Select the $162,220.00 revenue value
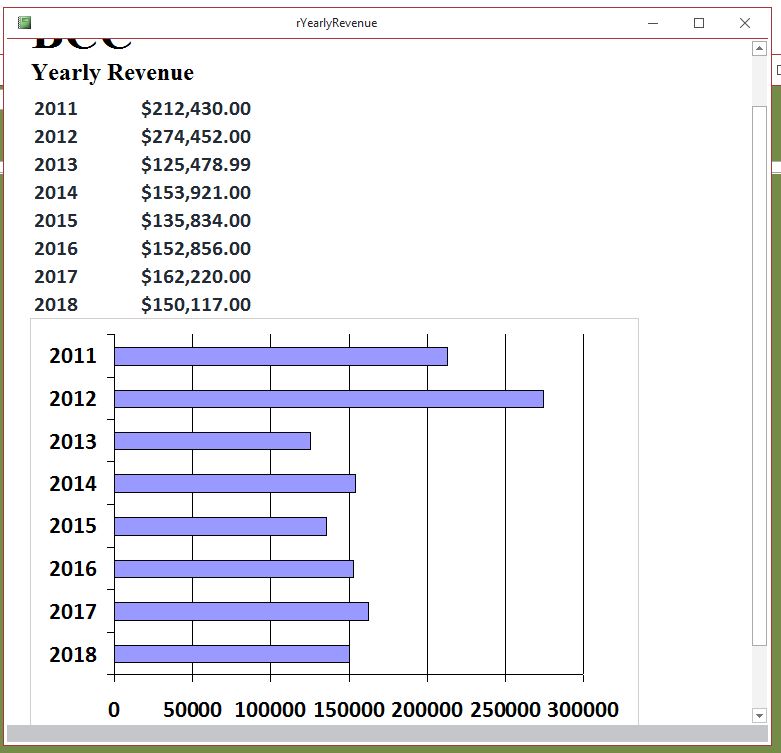 196,276
